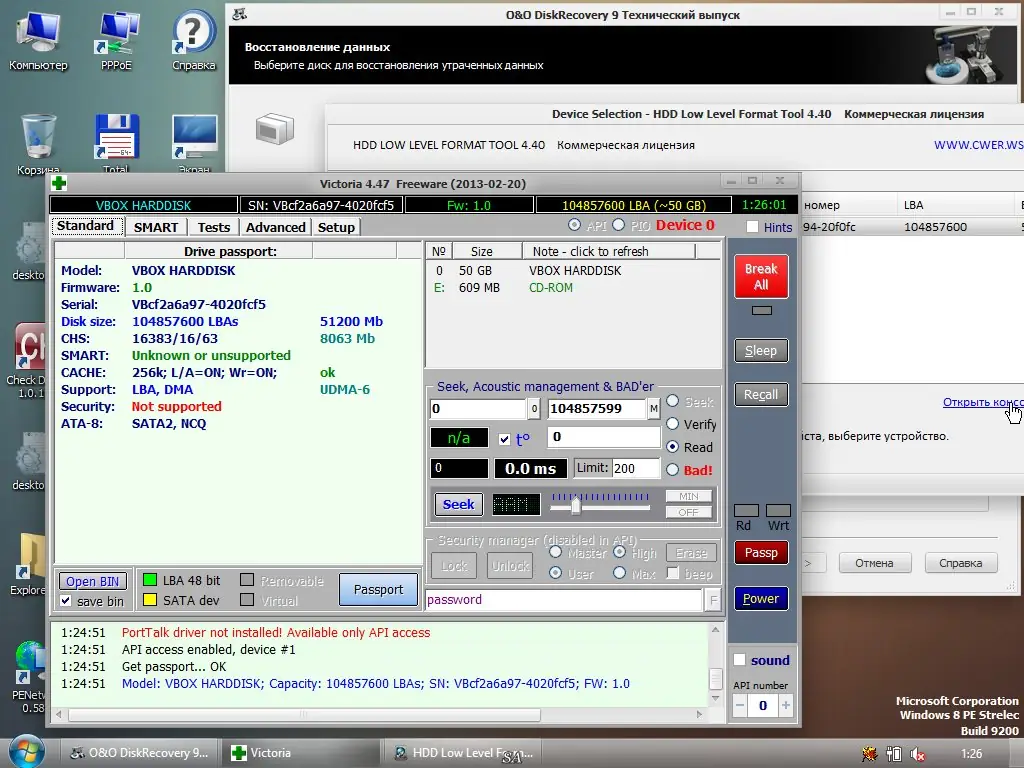The height and width of the screenshot is (768, 1024).
Task: Switch to Victoria in the taskbar
Action: pos(300,753)
